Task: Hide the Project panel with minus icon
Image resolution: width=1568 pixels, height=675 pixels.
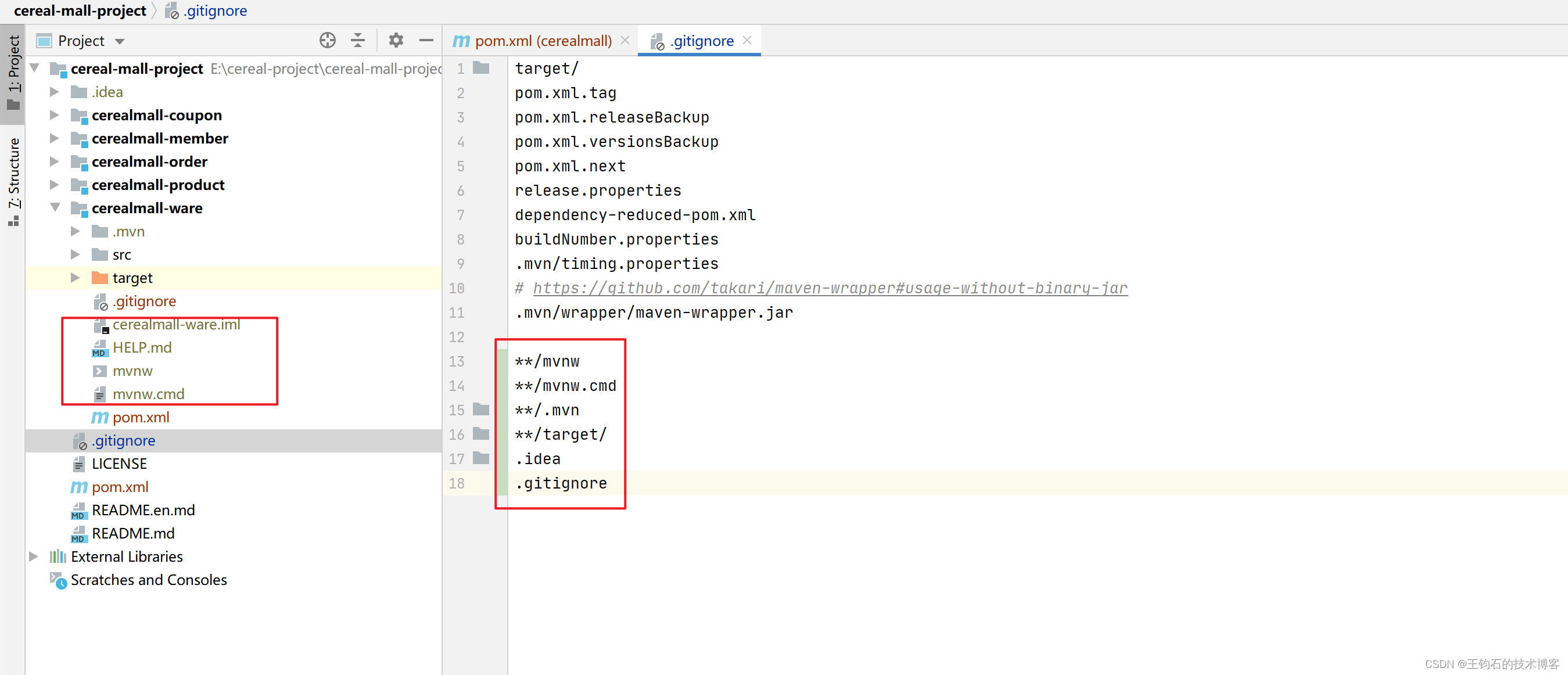Action: [x=426, y=41]
